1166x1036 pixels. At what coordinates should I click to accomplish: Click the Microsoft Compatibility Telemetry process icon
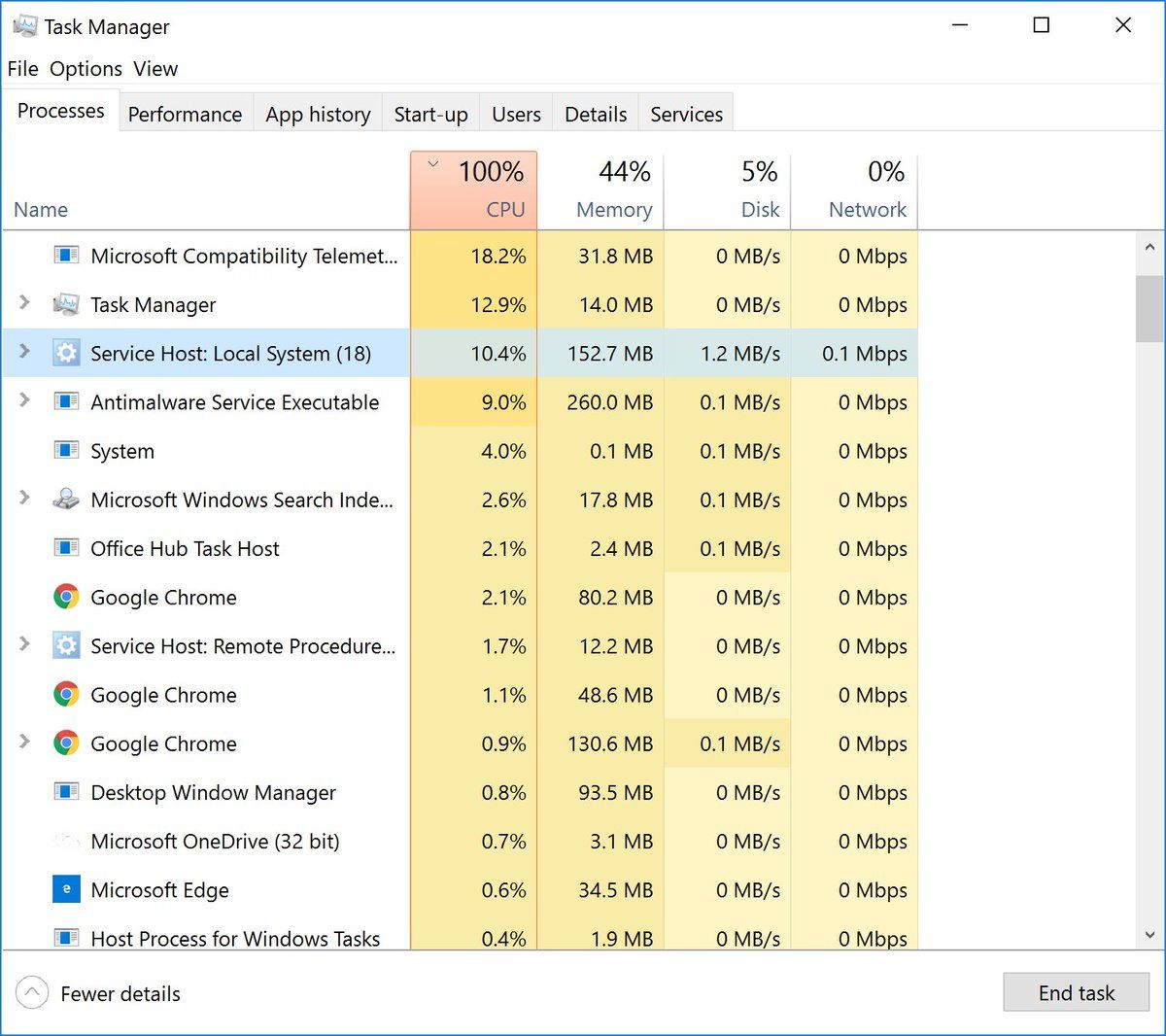pos(66,256)
